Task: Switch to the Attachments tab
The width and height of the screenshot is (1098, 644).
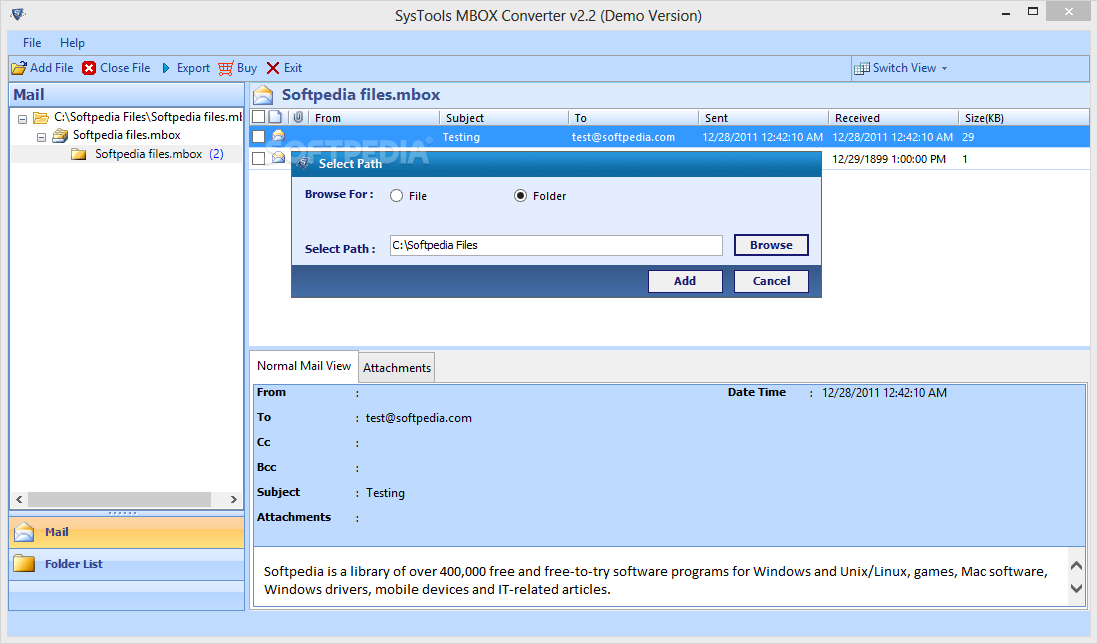Action: (x=397, y=368)
